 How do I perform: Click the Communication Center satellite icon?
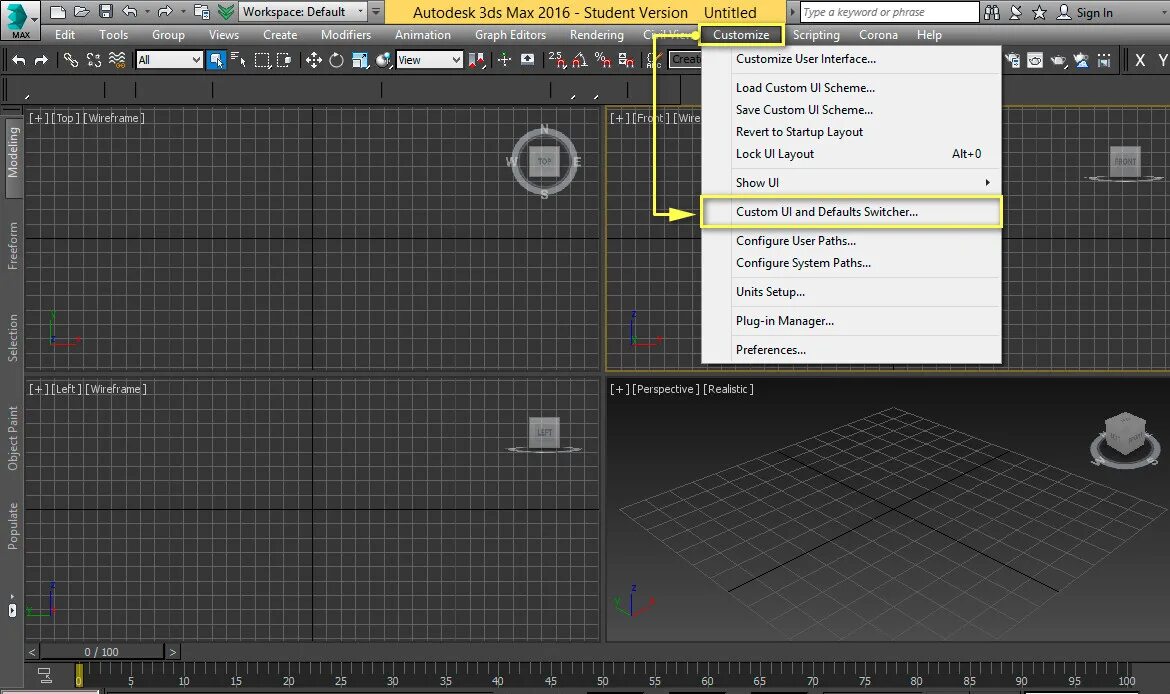1016,12
